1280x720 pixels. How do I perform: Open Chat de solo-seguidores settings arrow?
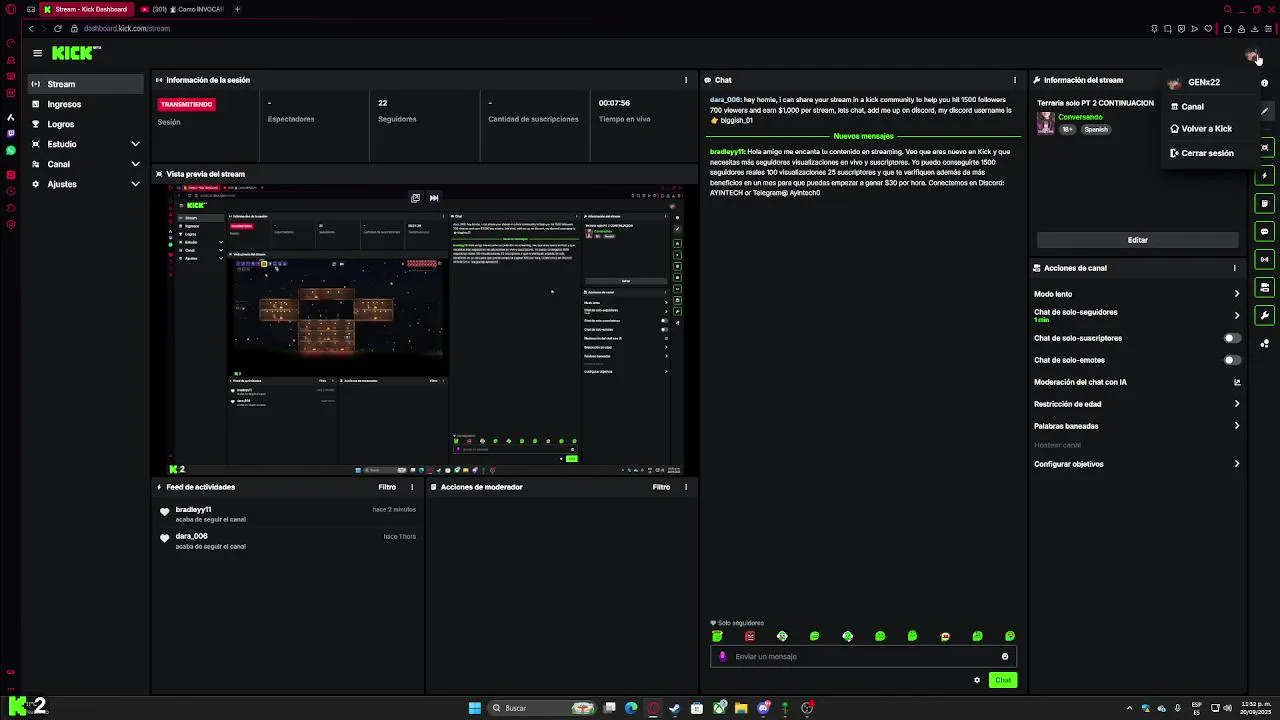click(1237, 315)
